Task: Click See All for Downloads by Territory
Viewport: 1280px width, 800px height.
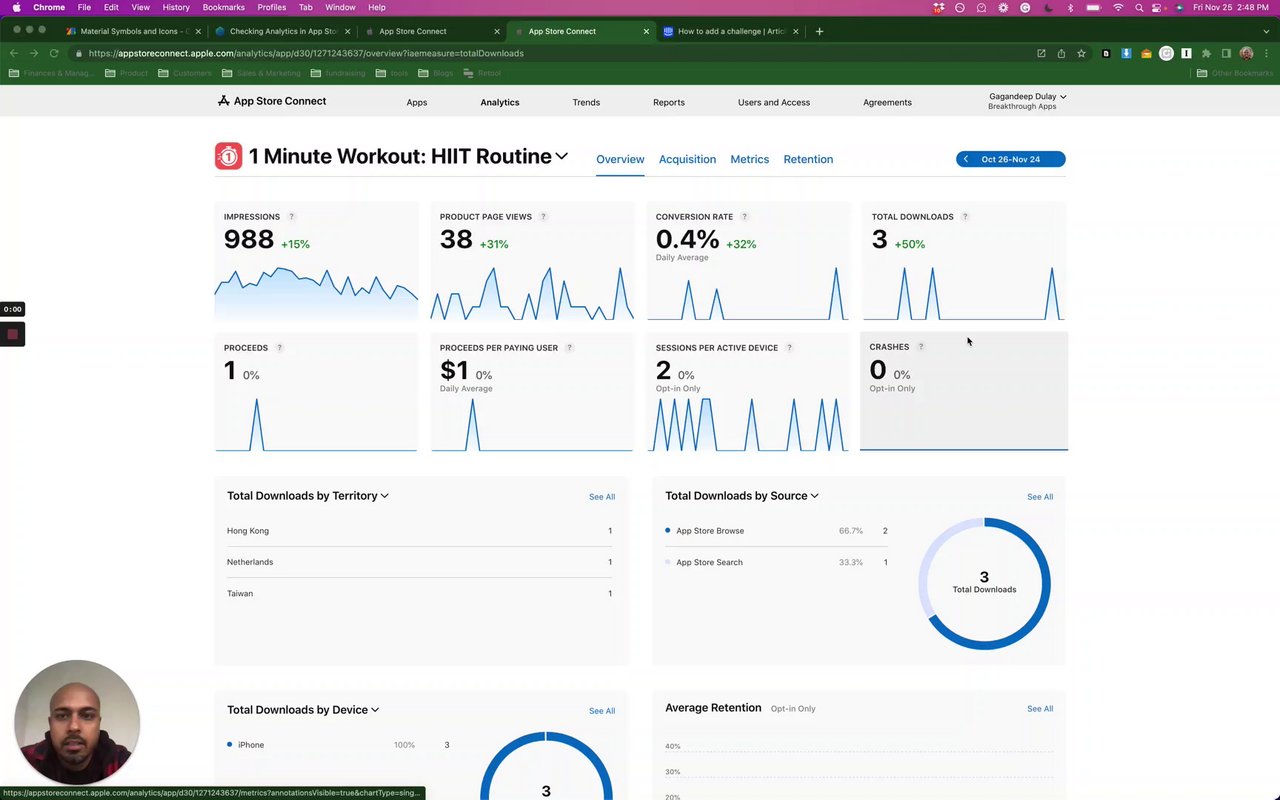Action: (602, 497)
